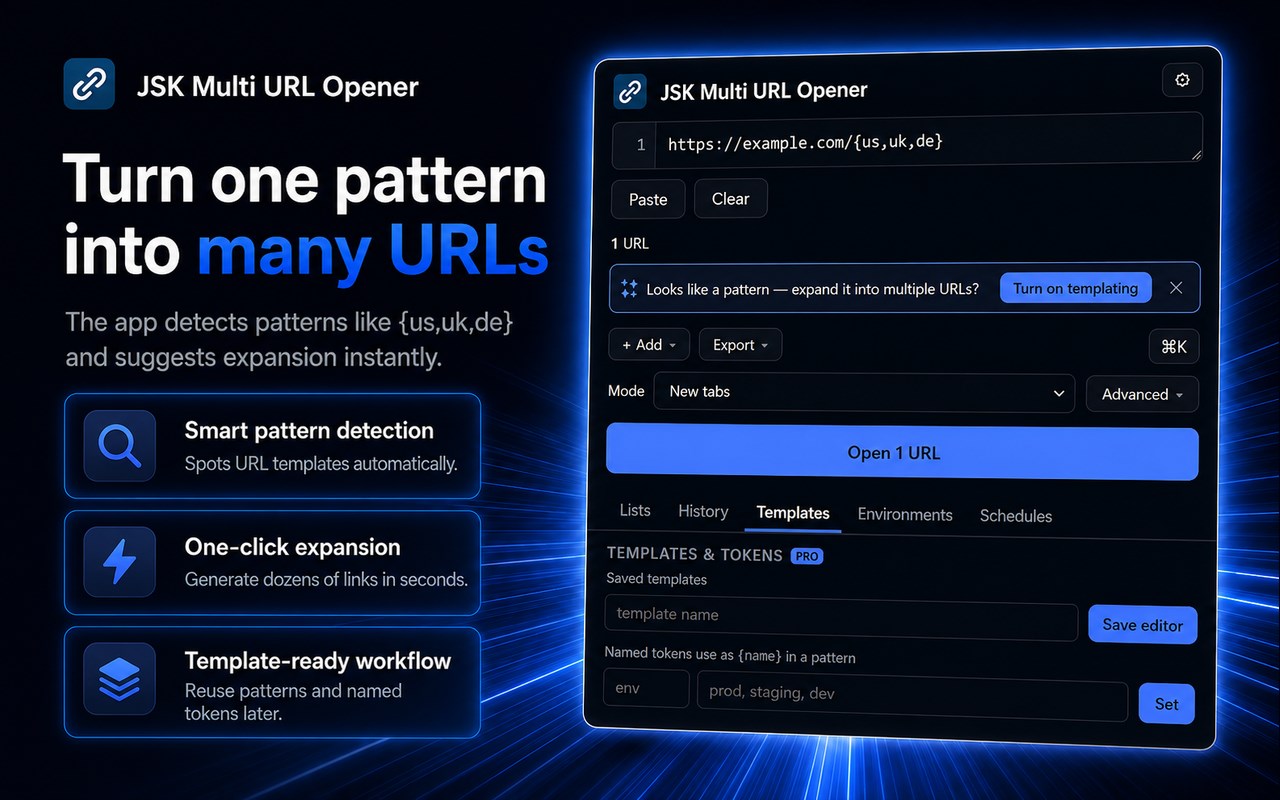Click the Set button for named tokens
The width and height of the screenshot is (1280, 800).
pyautogui.click(x=1167, y=704)
